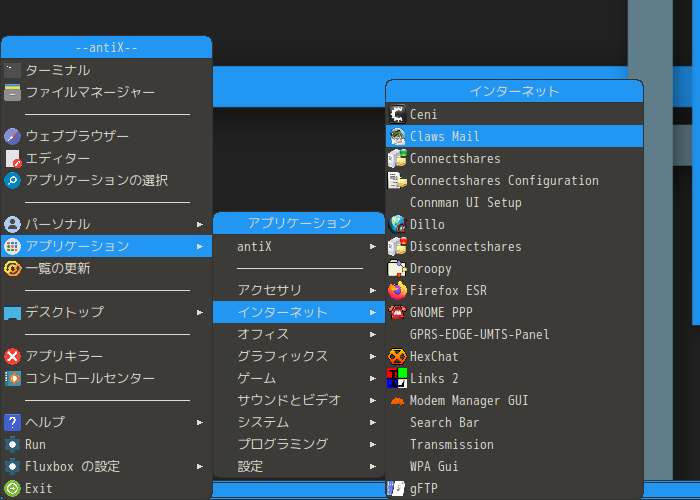The height and width of the screenshot is (500, 700).
Task: Click the 一覧の更新 label
Action: pos(58,268)
